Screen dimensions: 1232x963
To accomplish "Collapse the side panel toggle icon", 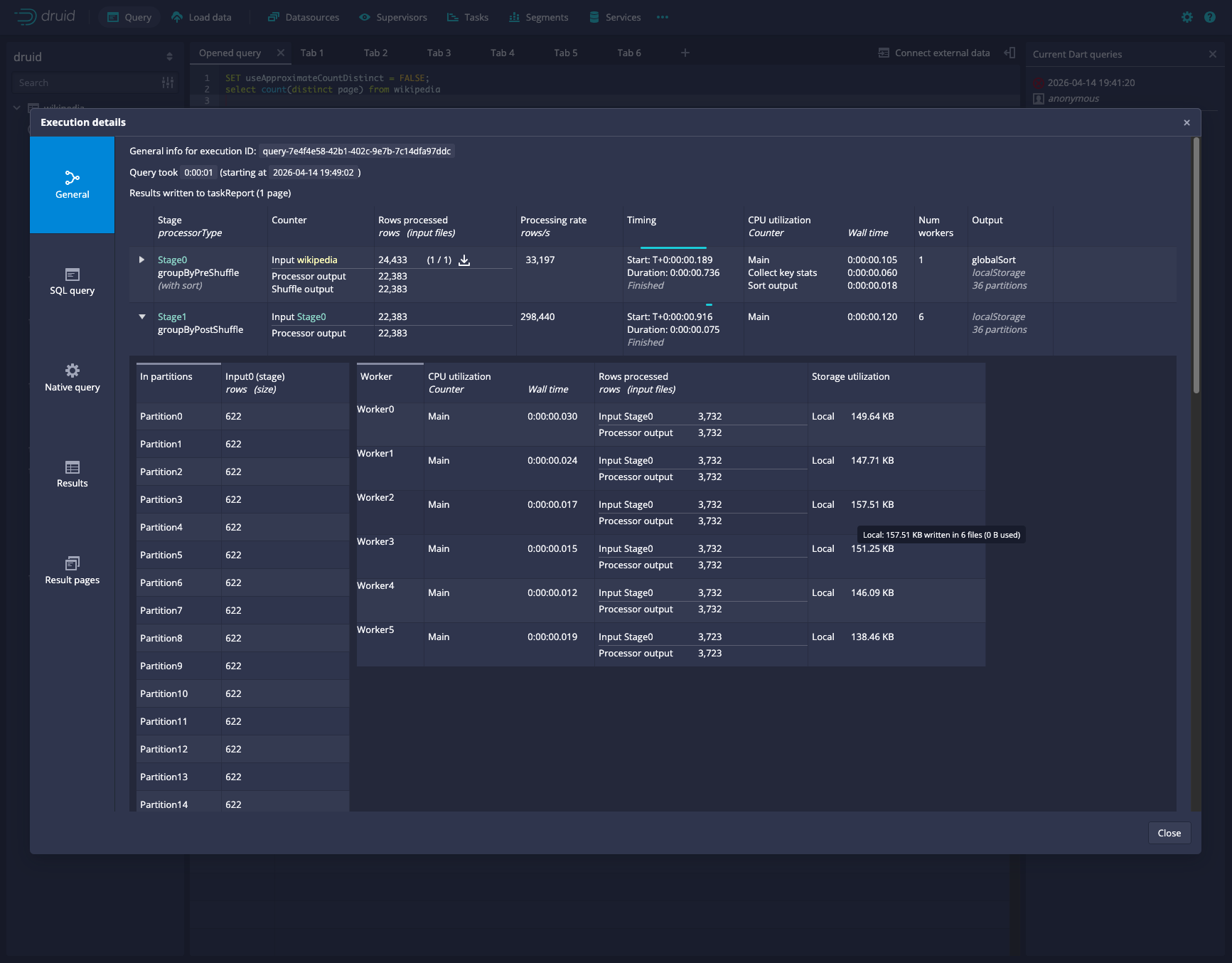I will pyautogui.click(x=1009, y=53).
